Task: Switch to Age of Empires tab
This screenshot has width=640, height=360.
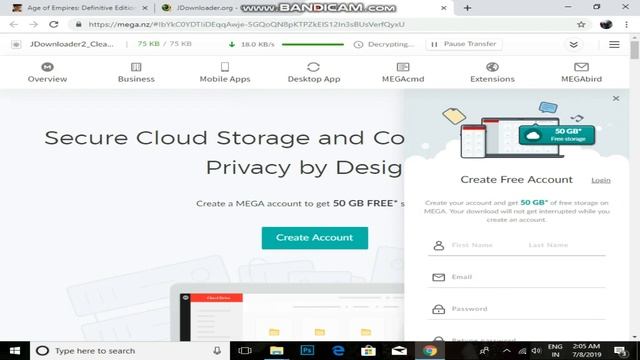Action: tap(80, 8)
